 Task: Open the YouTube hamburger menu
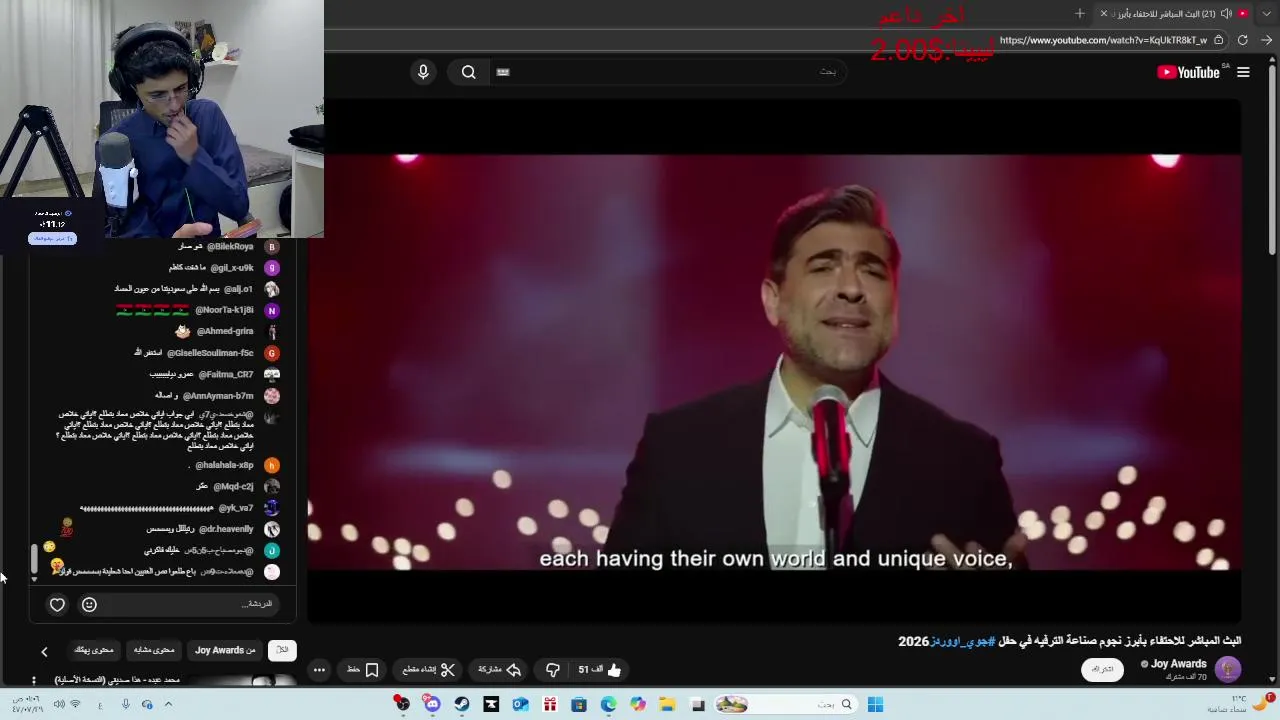tap(1243, 72)
